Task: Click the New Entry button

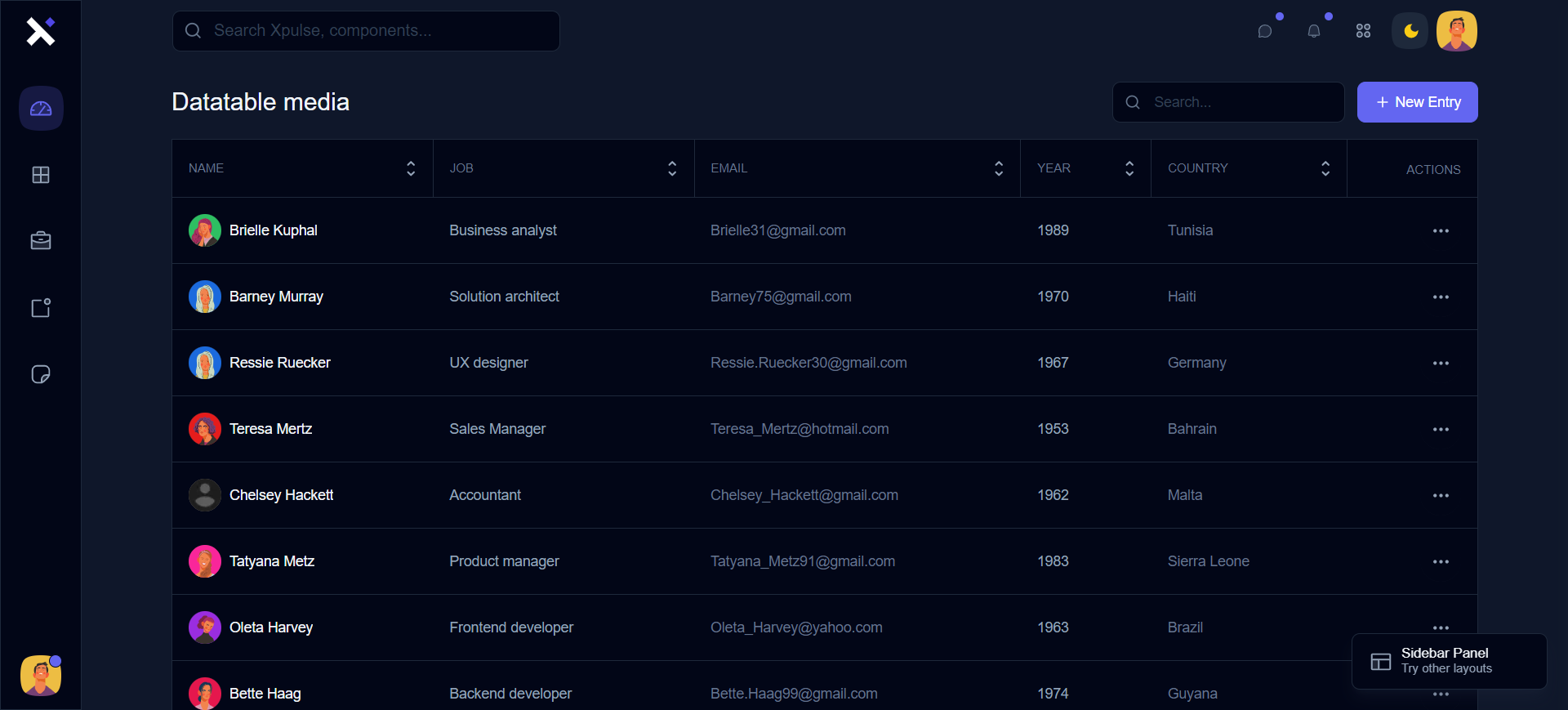Action: coord(1417,102)
